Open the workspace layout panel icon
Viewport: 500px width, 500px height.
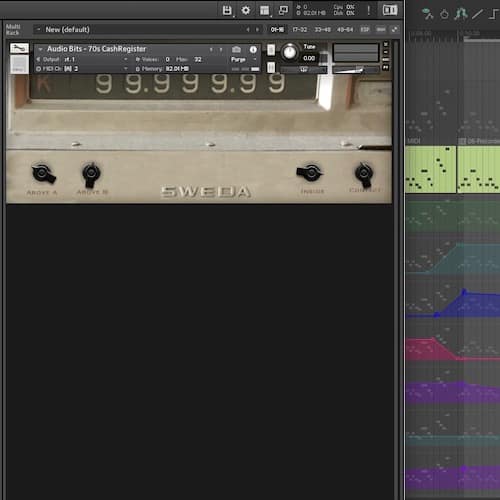tap(265, 11)
